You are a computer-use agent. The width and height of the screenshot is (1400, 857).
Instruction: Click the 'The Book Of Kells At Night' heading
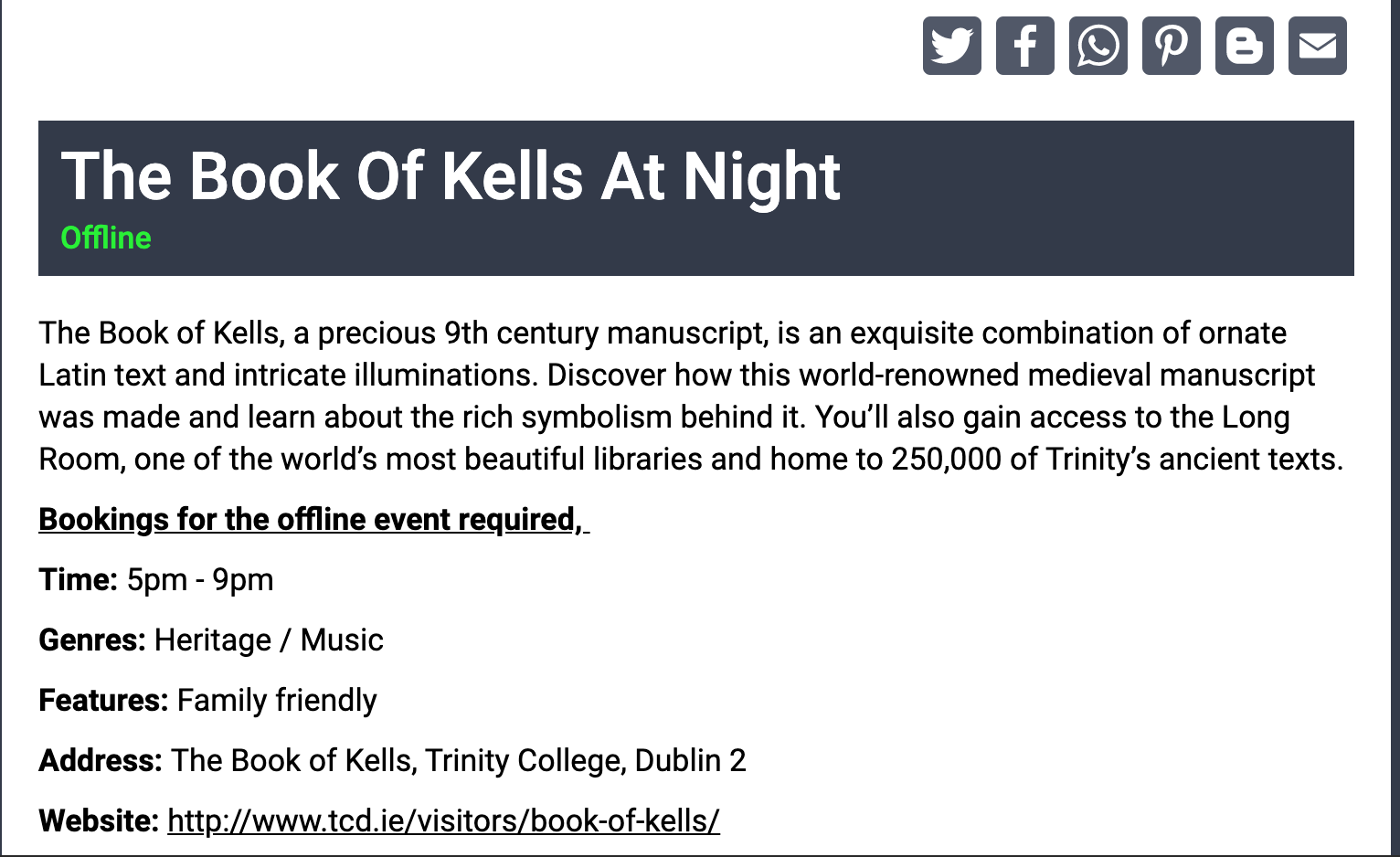(451, 176)
